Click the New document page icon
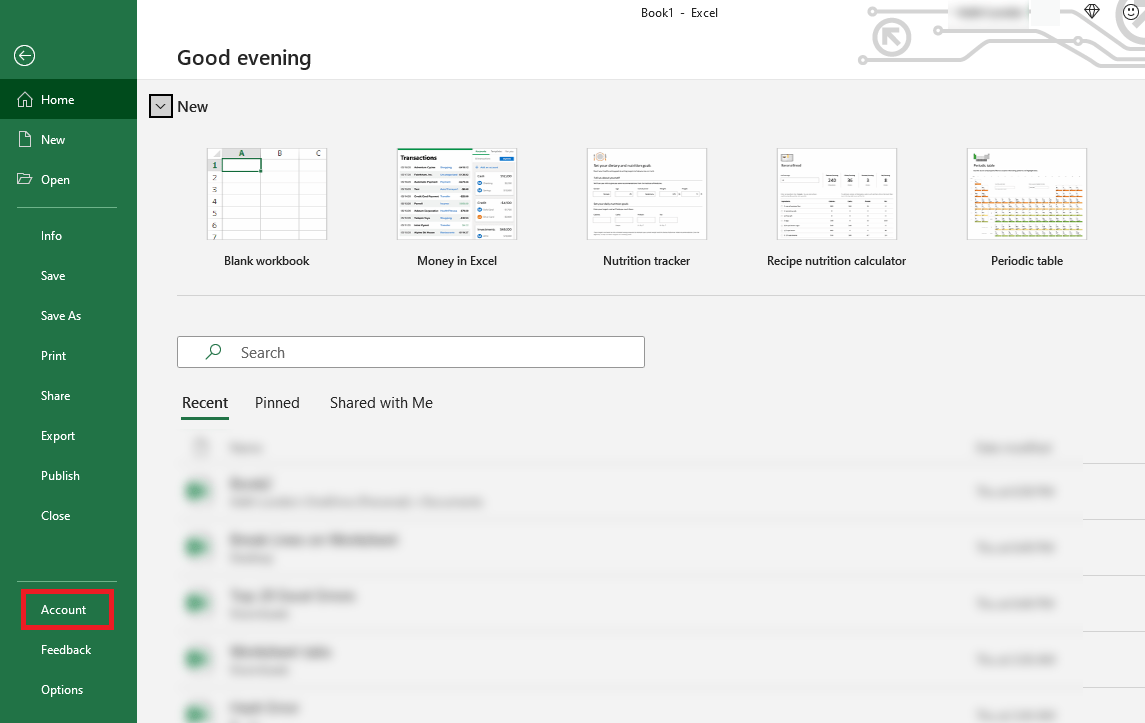 25,139
